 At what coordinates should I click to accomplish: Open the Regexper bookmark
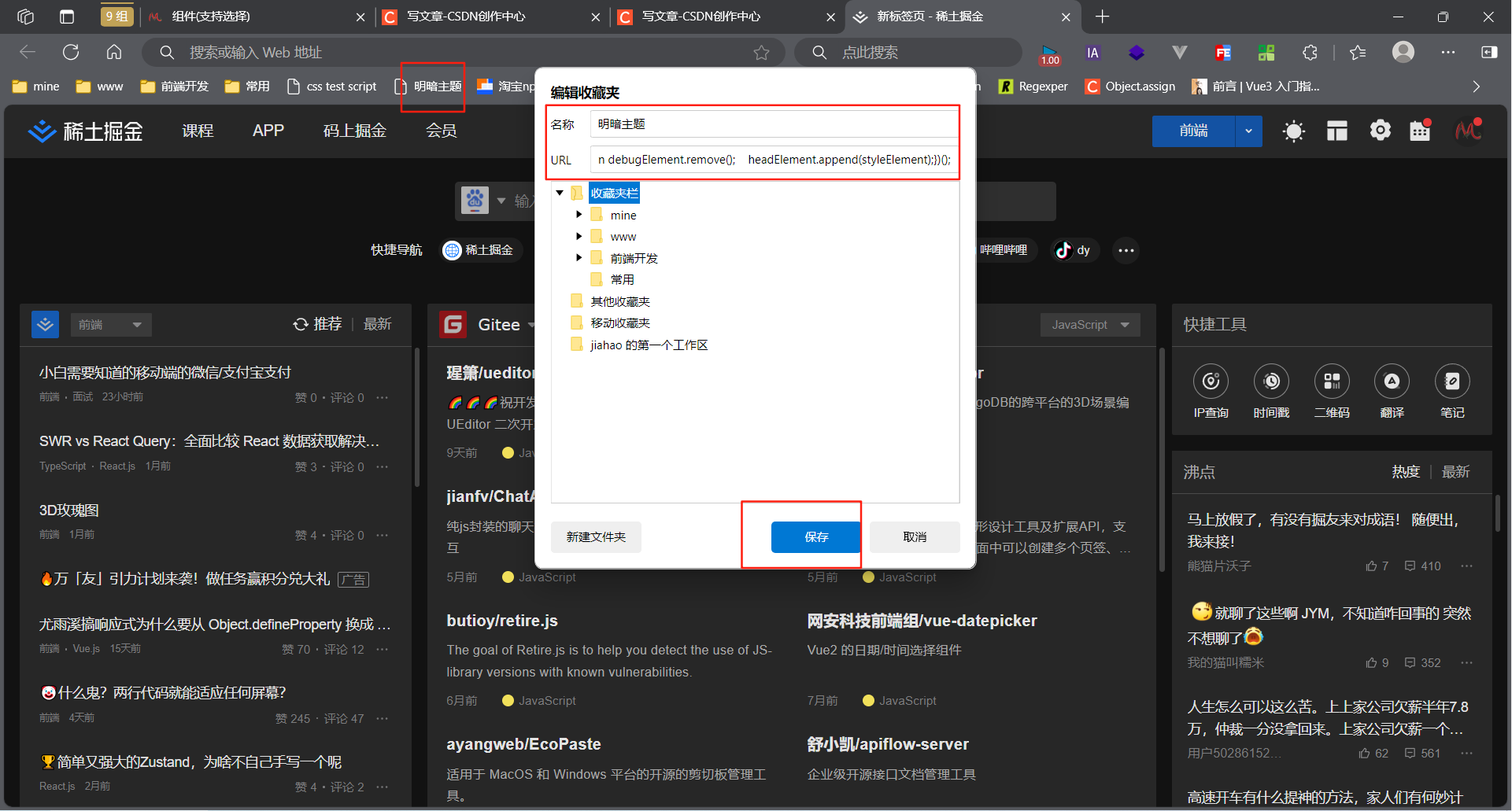click(1033, 87)
